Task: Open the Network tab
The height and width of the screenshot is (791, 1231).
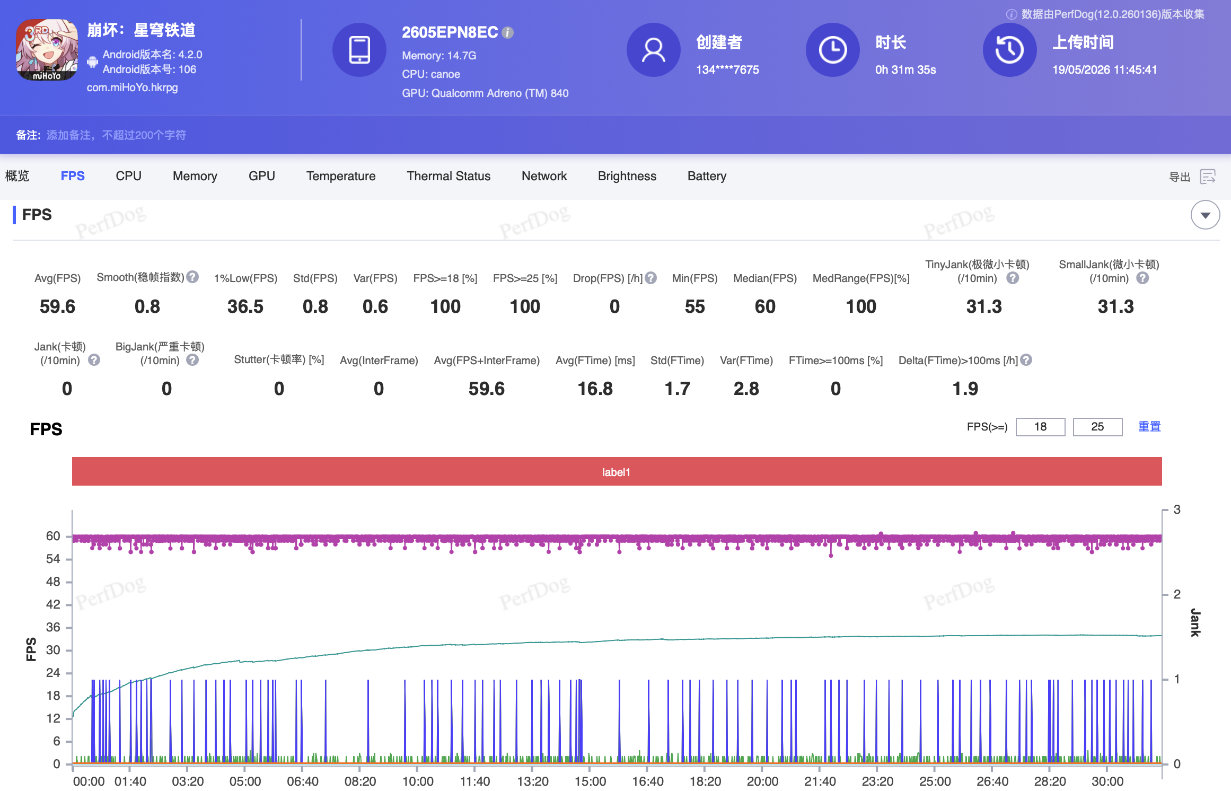Action: (x=544, y=176)
